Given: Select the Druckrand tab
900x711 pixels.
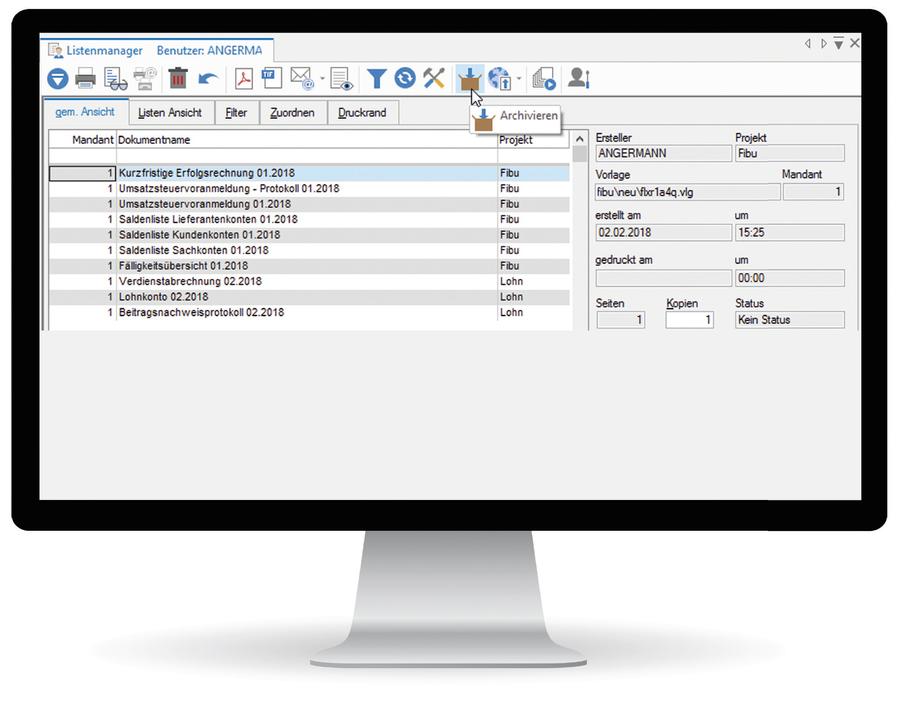Looking at the screenshot, I should [362, 113].
